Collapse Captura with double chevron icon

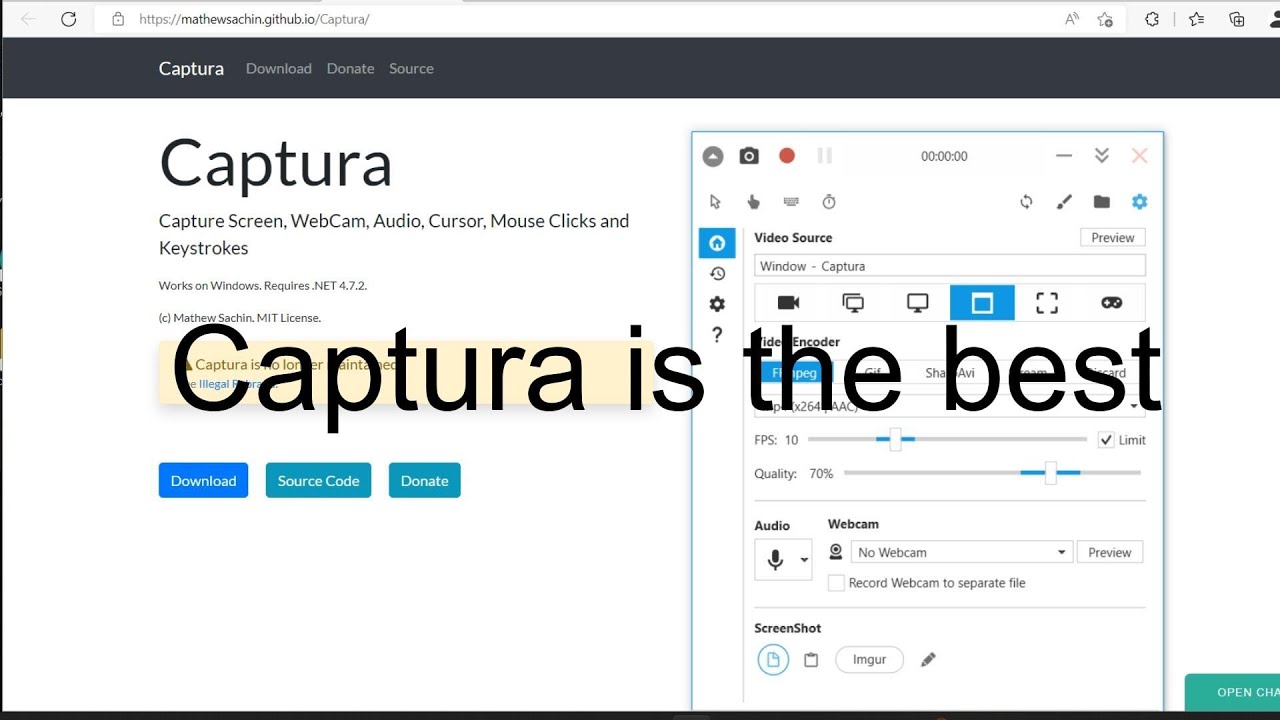pos(1102,156)
